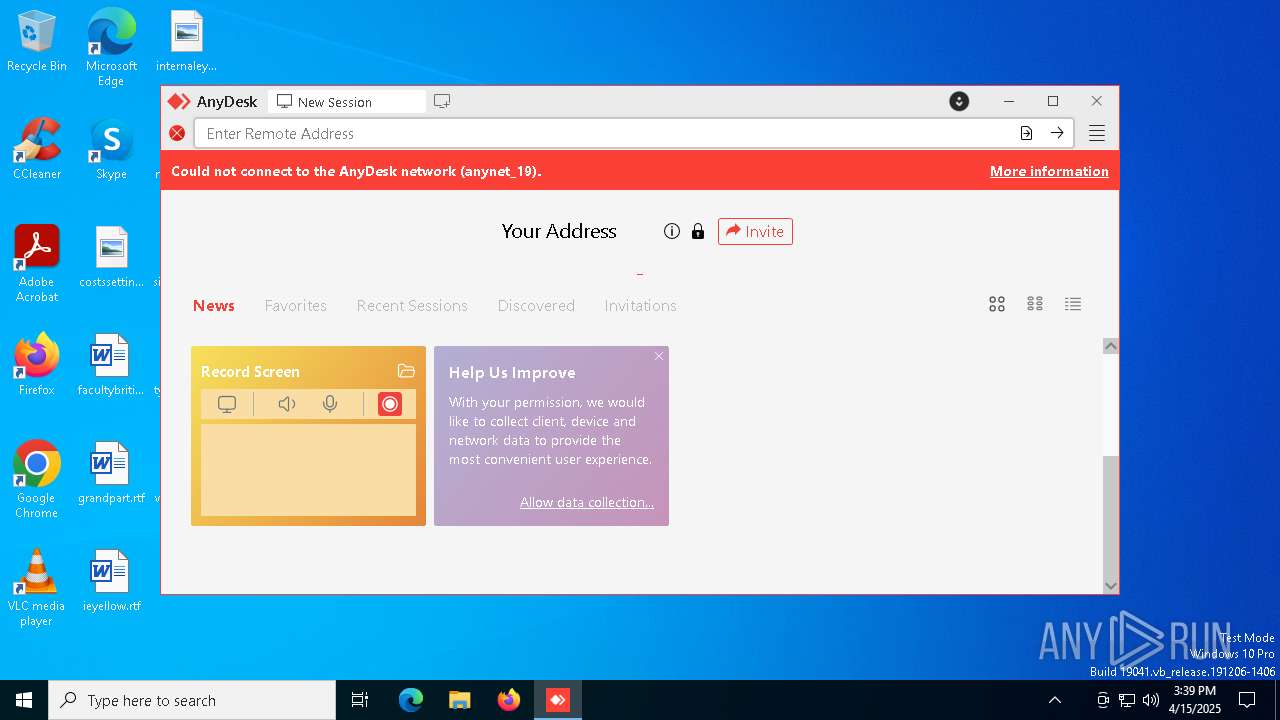
Task: Select the New Session tab
Action: pos(346,102)
